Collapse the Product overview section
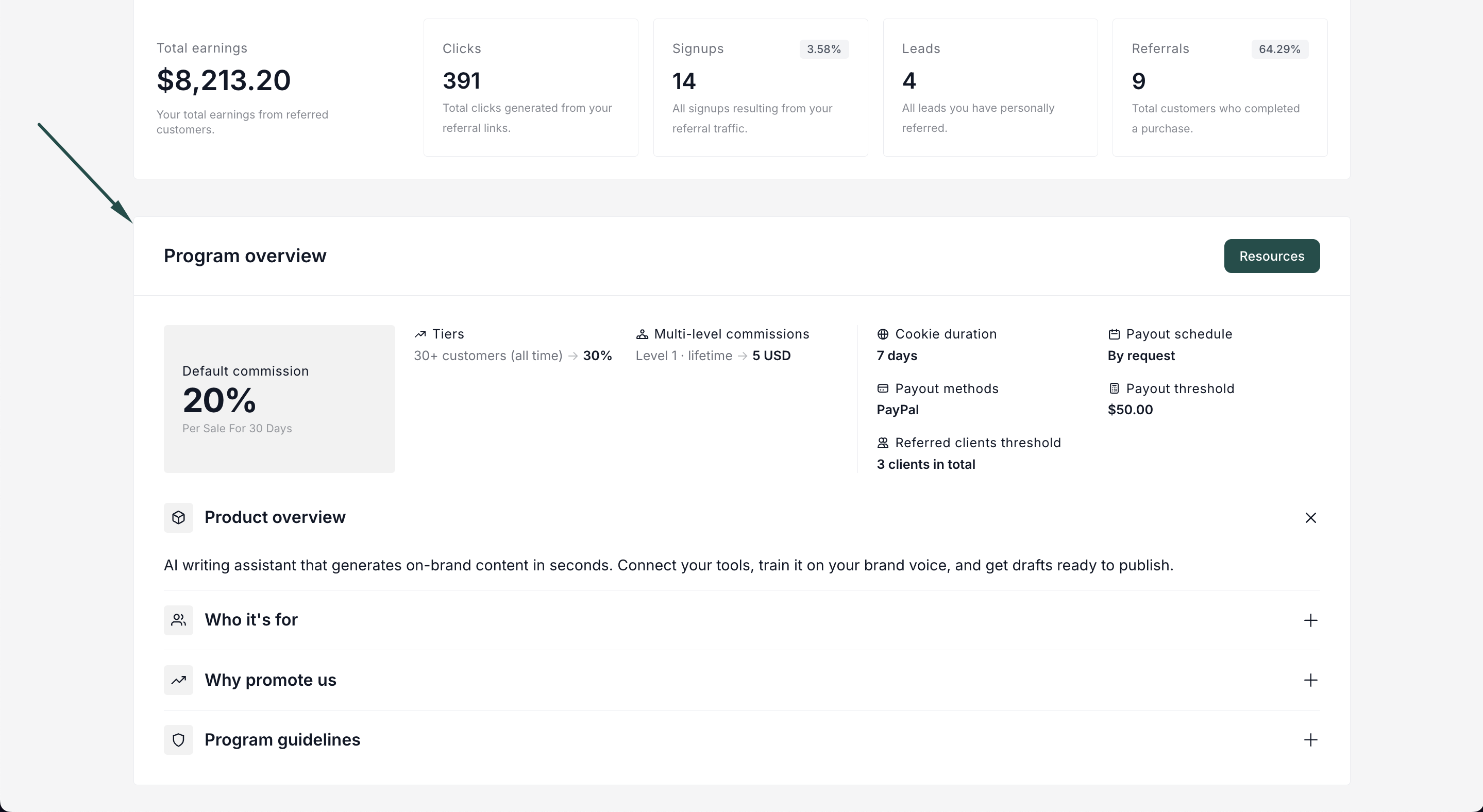The width and height of the screenshot is (1483, 812). pos(1310,517)
